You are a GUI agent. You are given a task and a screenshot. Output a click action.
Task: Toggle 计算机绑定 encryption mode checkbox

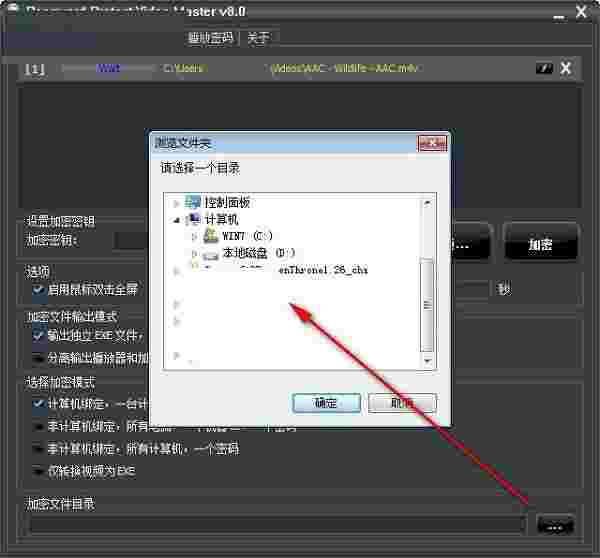[x=38, y=404]
